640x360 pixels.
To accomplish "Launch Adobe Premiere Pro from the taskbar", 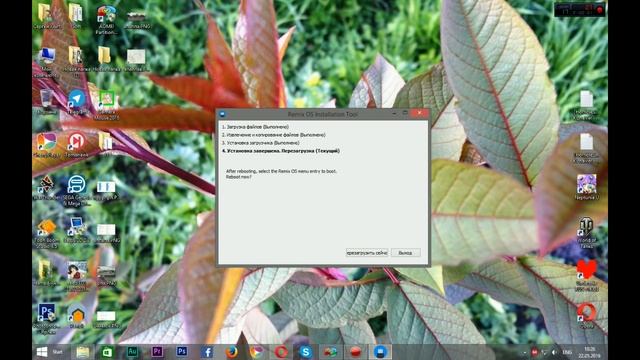I will [x=157, y=352].
